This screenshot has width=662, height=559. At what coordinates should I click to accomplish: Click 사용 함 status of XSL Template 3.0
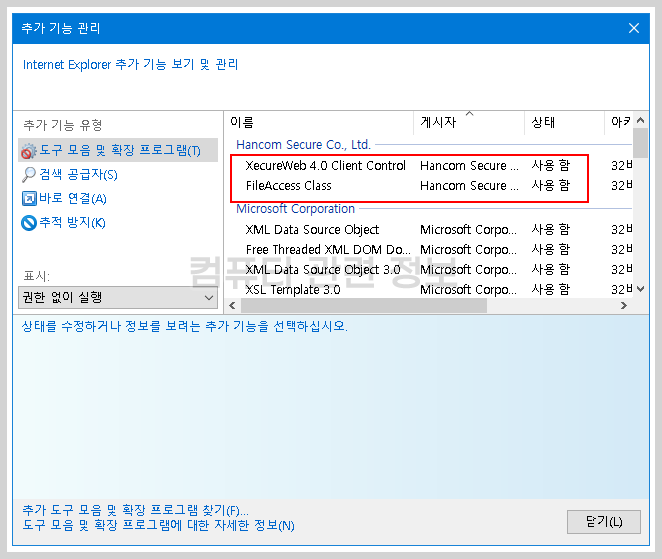551,290
